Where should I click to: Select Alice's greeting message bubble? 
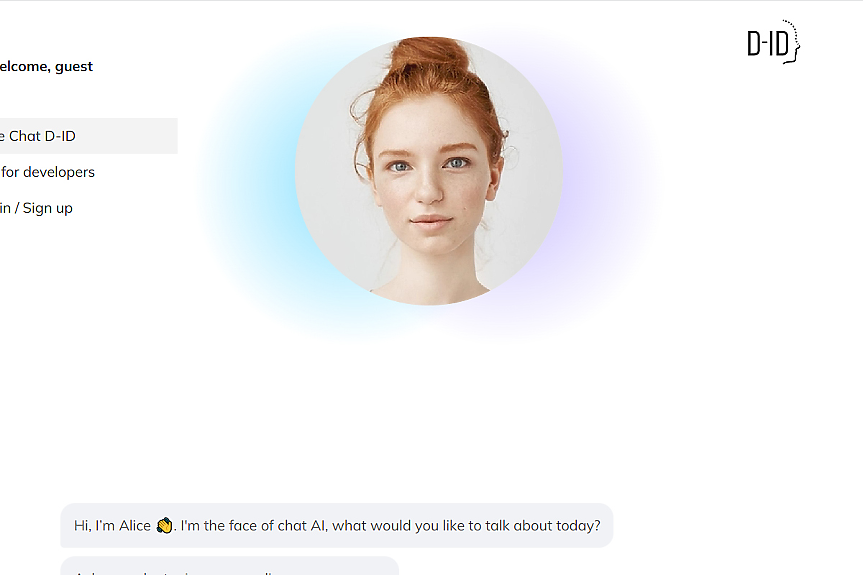(336, 525)
